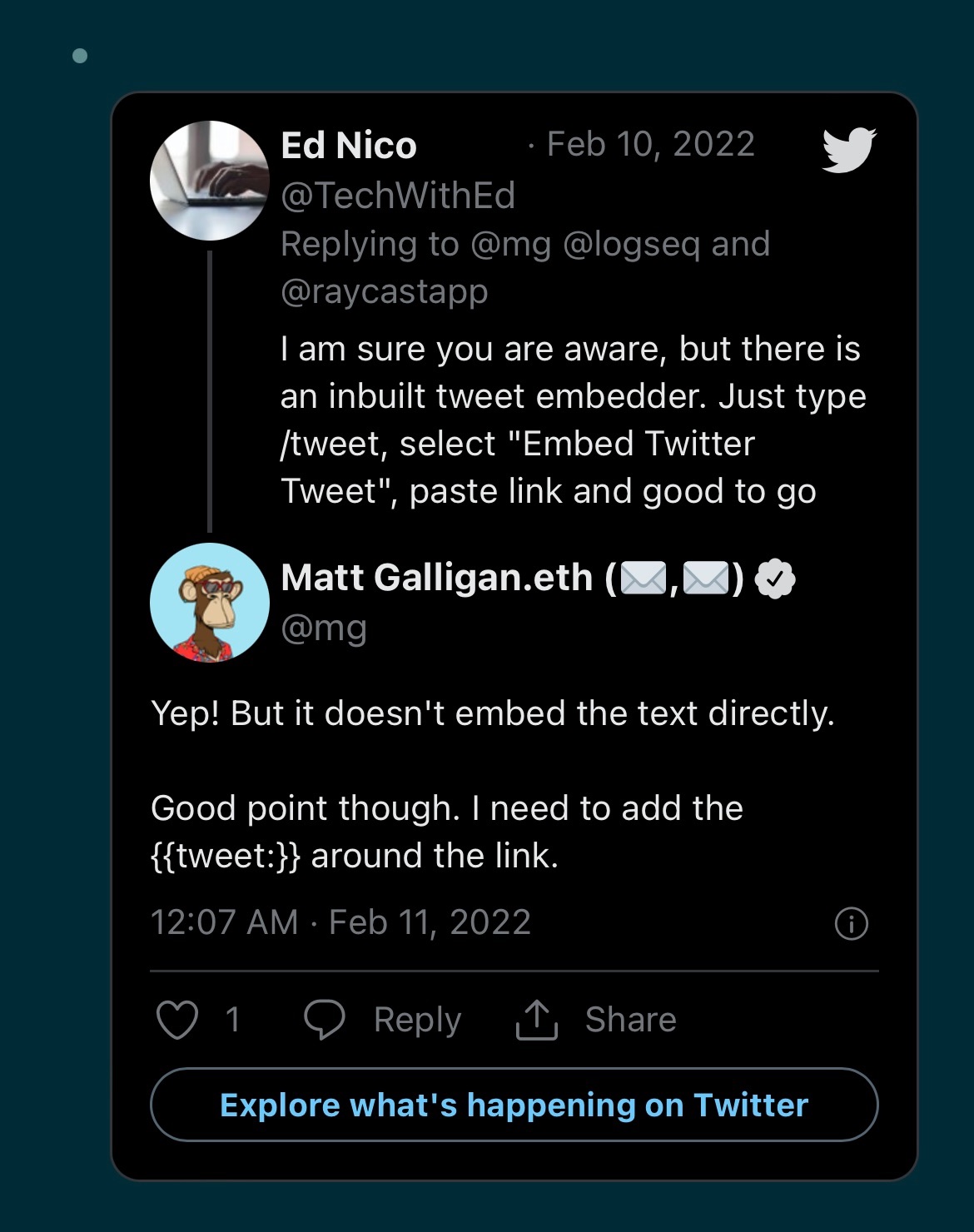Click the Twitter bird logo
Viewport: 974px width, 1232px height.
[x=849, y=150]
